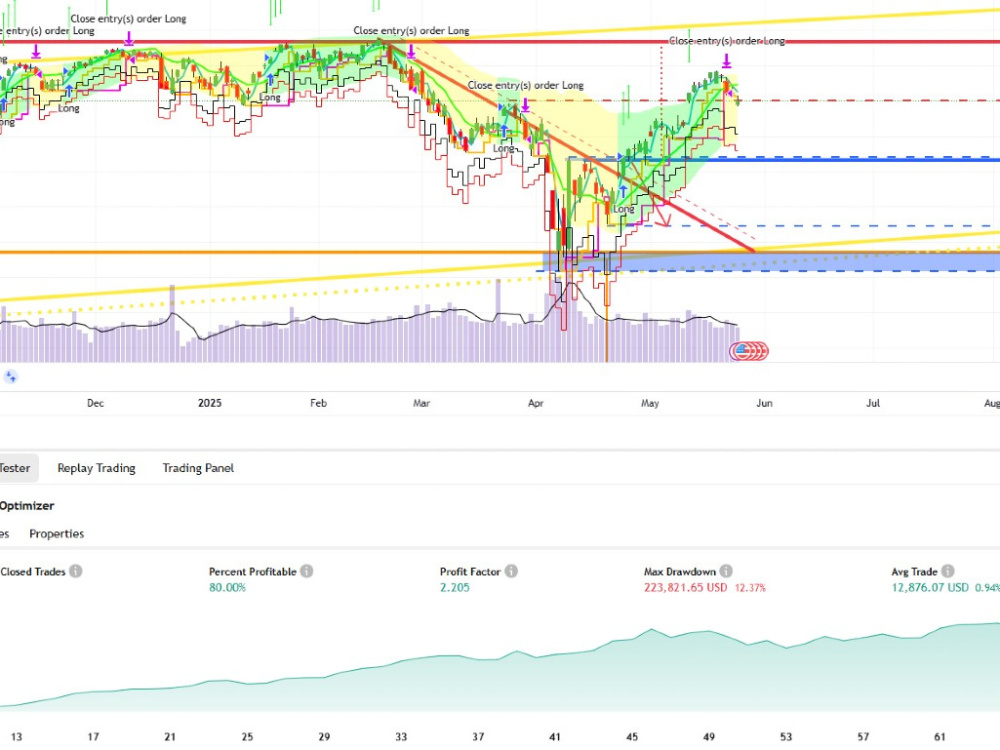Click the Jul label on time axis
Image resolution: width=1000 pixels, height=750 pixels.
tap(873, 403)
